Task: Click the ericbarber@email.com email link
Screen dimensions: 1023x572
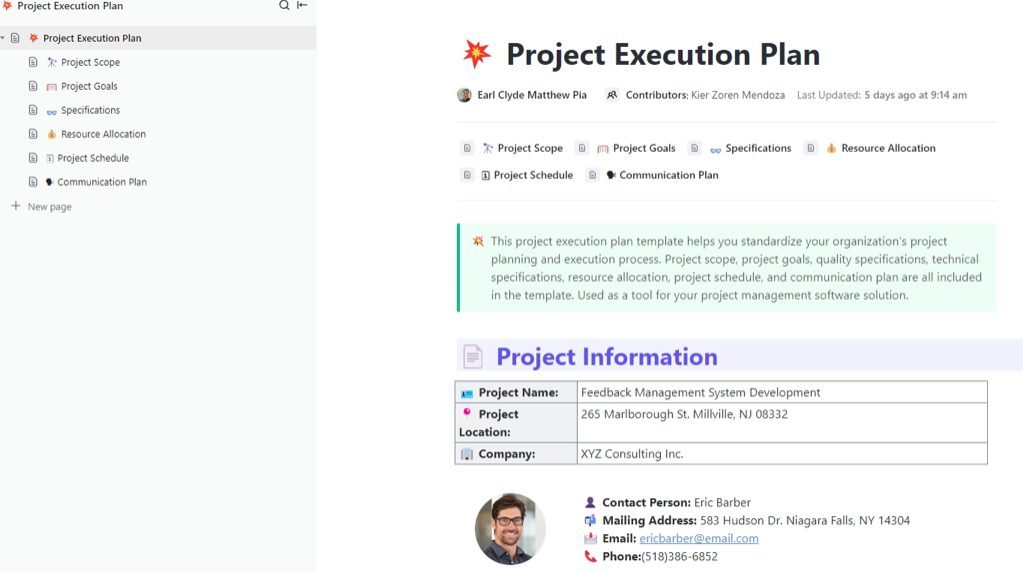Action: point(698,538)
